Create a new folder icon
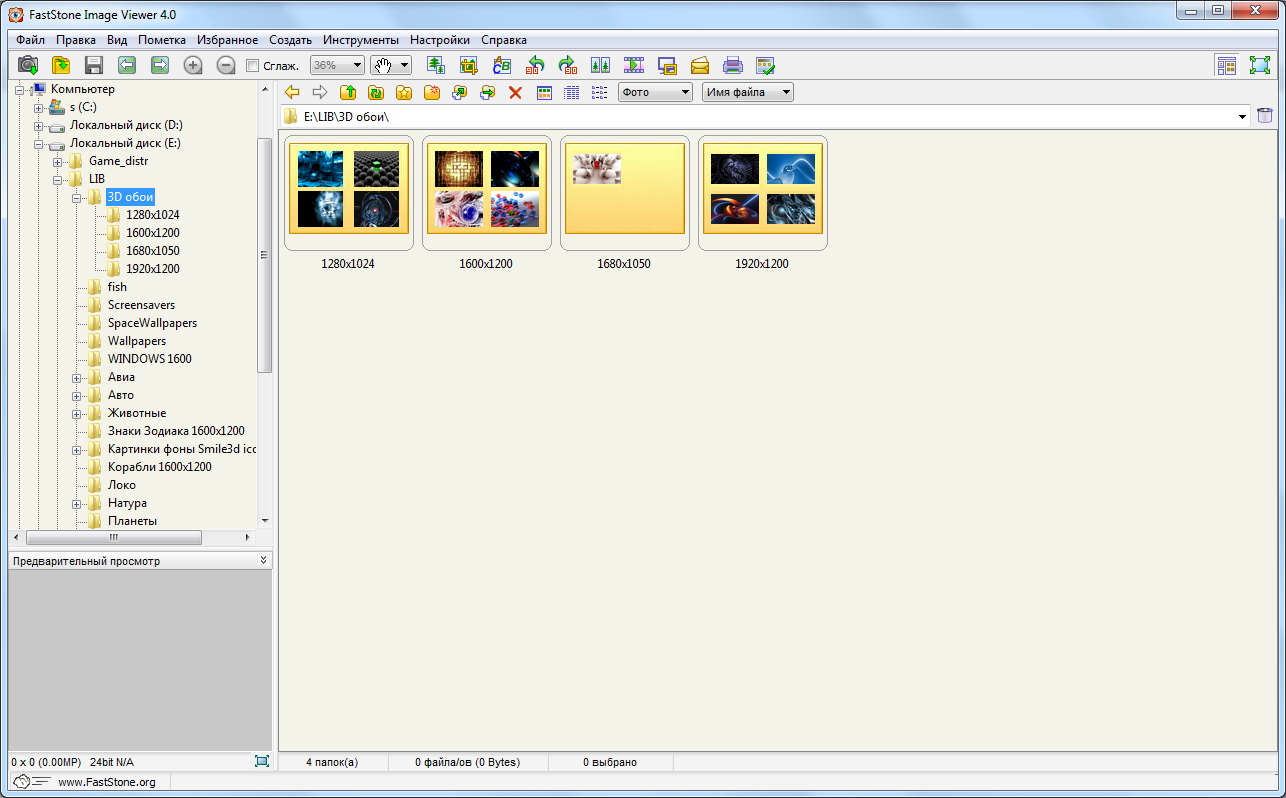1286x798 pixels. (432, 92)
